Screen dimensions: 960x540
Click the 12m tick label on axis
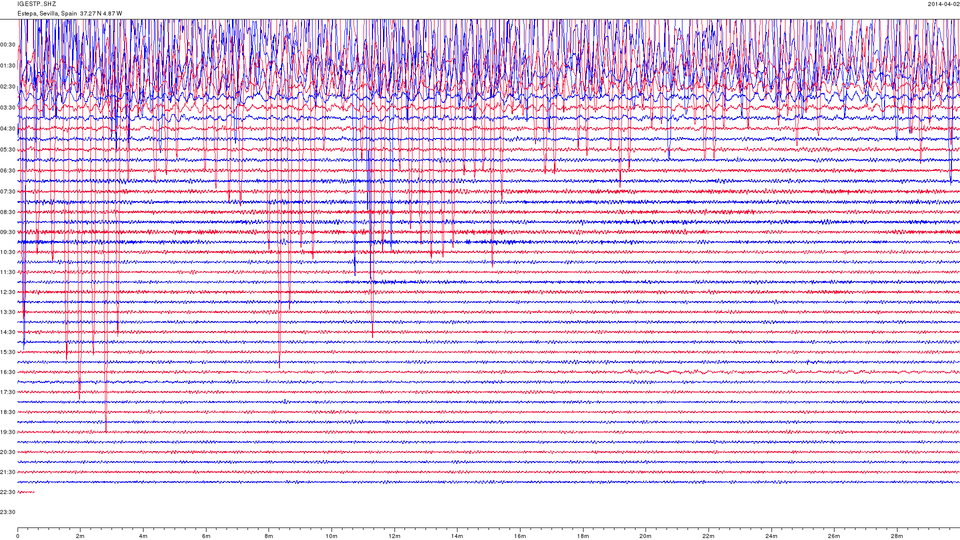394,536
